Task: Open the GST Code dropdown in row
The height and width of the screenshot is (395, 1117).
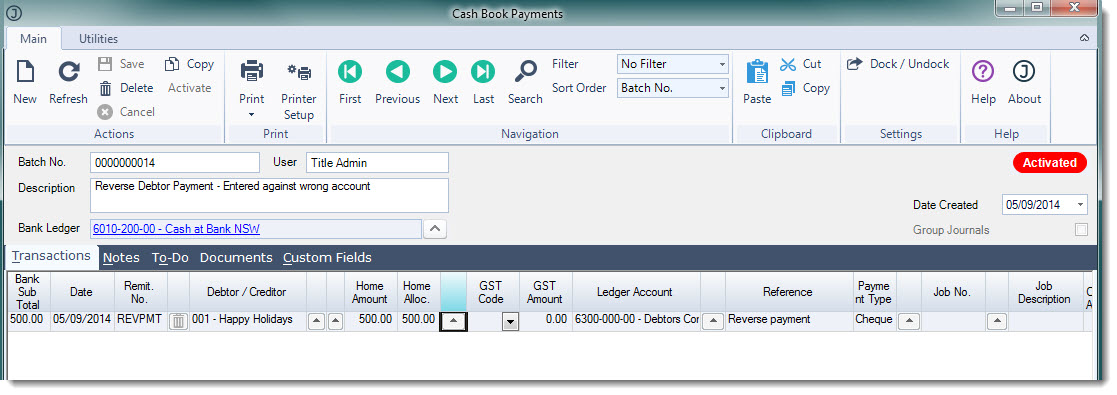Action: (x=510, y=322)
